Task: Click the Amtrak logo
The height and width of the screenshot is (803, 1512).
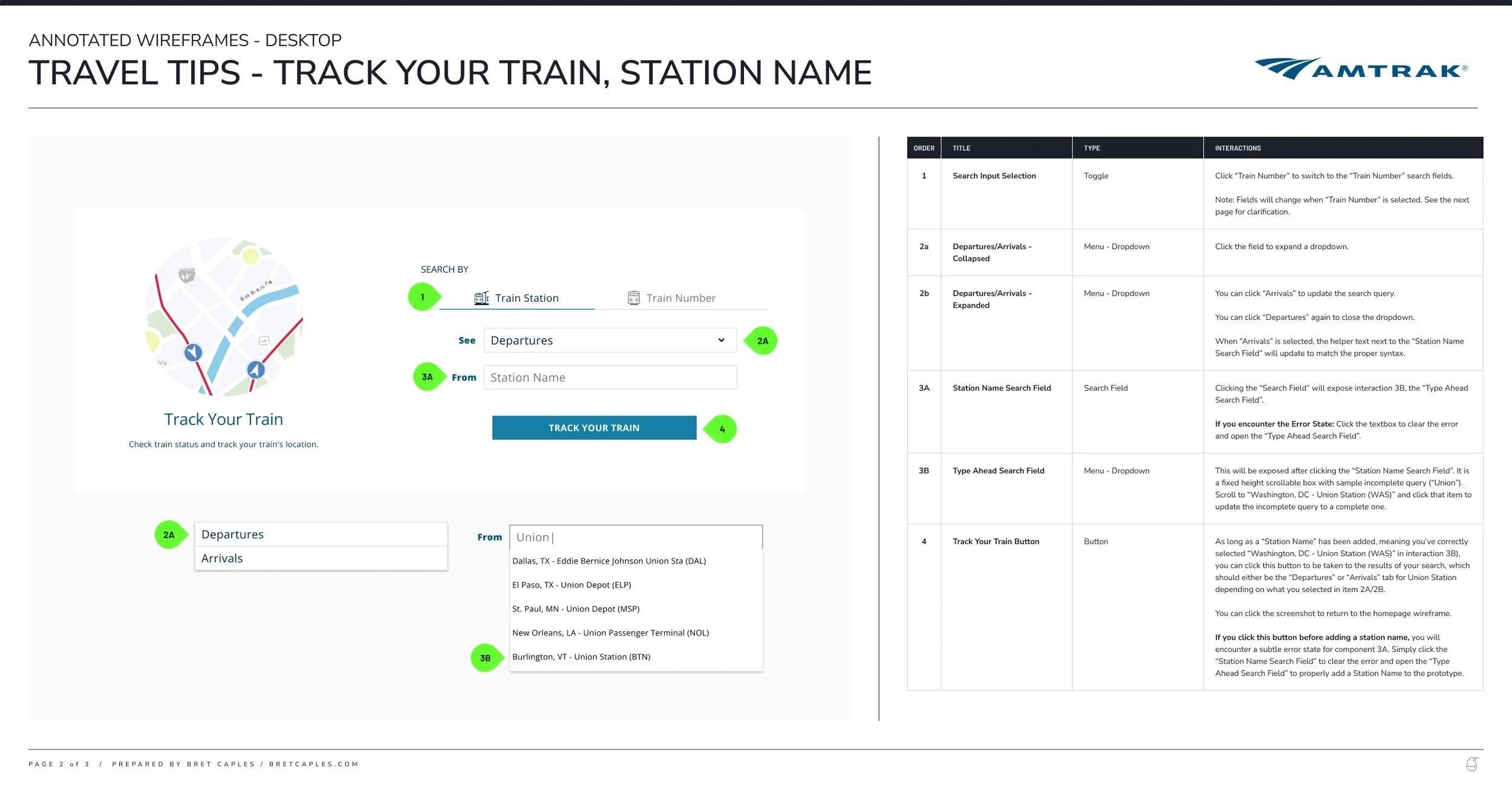Action: (1361, 69)
